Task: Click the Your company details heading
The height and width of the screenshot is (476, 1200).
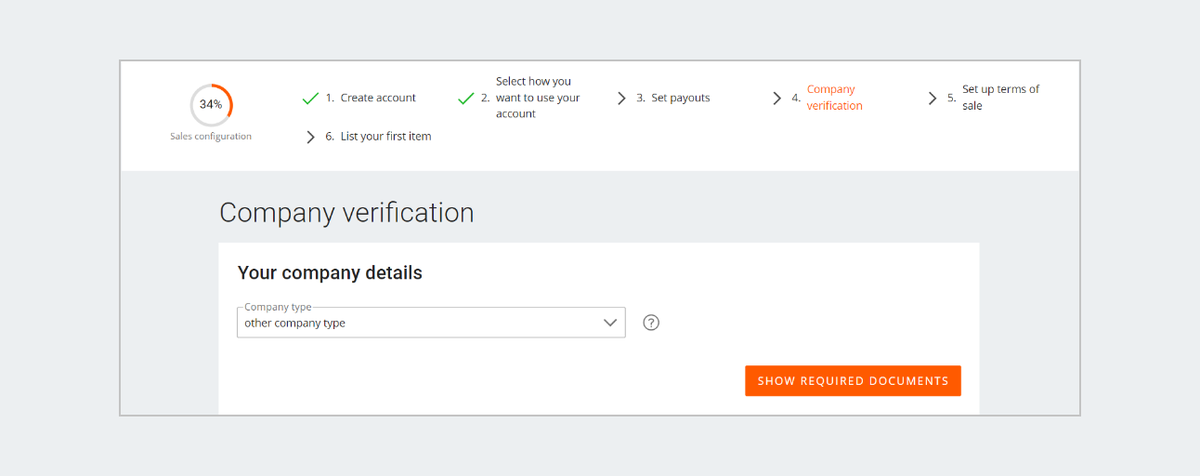Action: pos(330,273)
